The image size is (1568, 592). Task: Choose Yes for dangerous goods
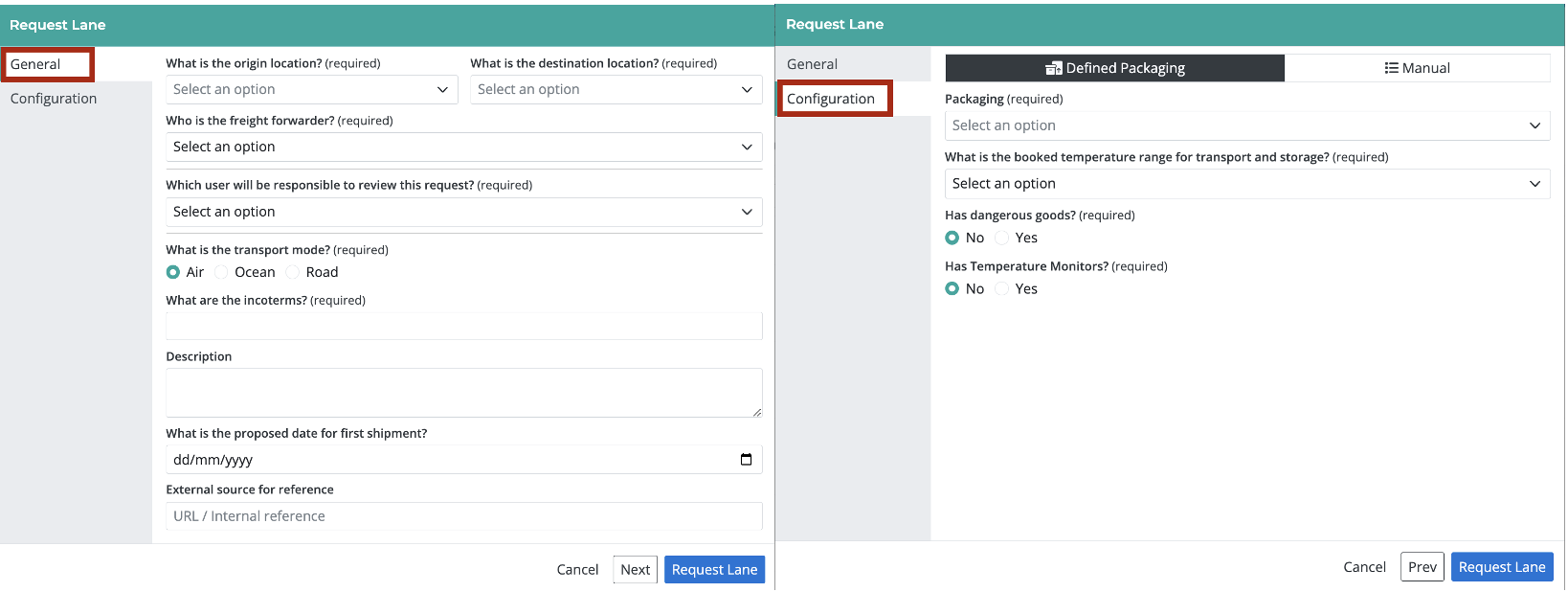(1001, 238)
